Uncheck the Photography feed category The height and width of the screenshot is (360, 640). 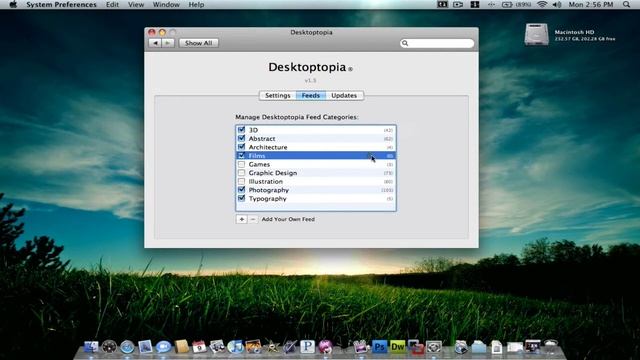click(x=241, y=190)
